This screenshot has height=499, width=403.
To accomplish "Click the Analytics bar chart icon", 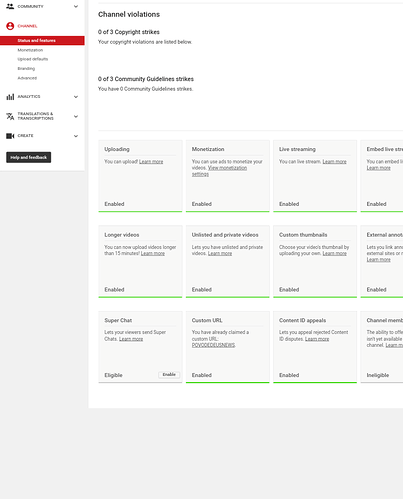I will [x=10, y=97].
